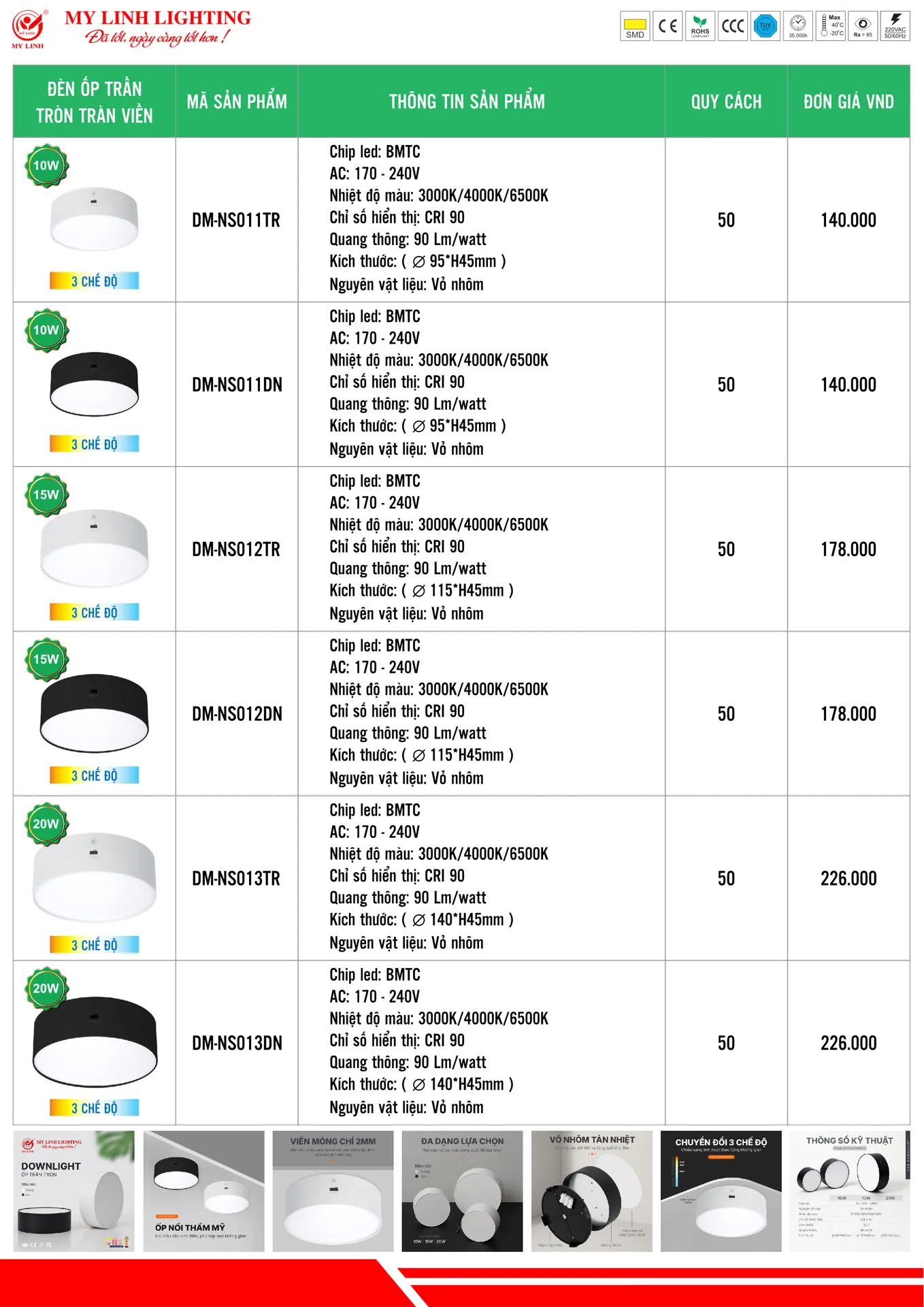
Task: Click the 35.000h lifespan clock icon
Action: (x=798, y=27)
